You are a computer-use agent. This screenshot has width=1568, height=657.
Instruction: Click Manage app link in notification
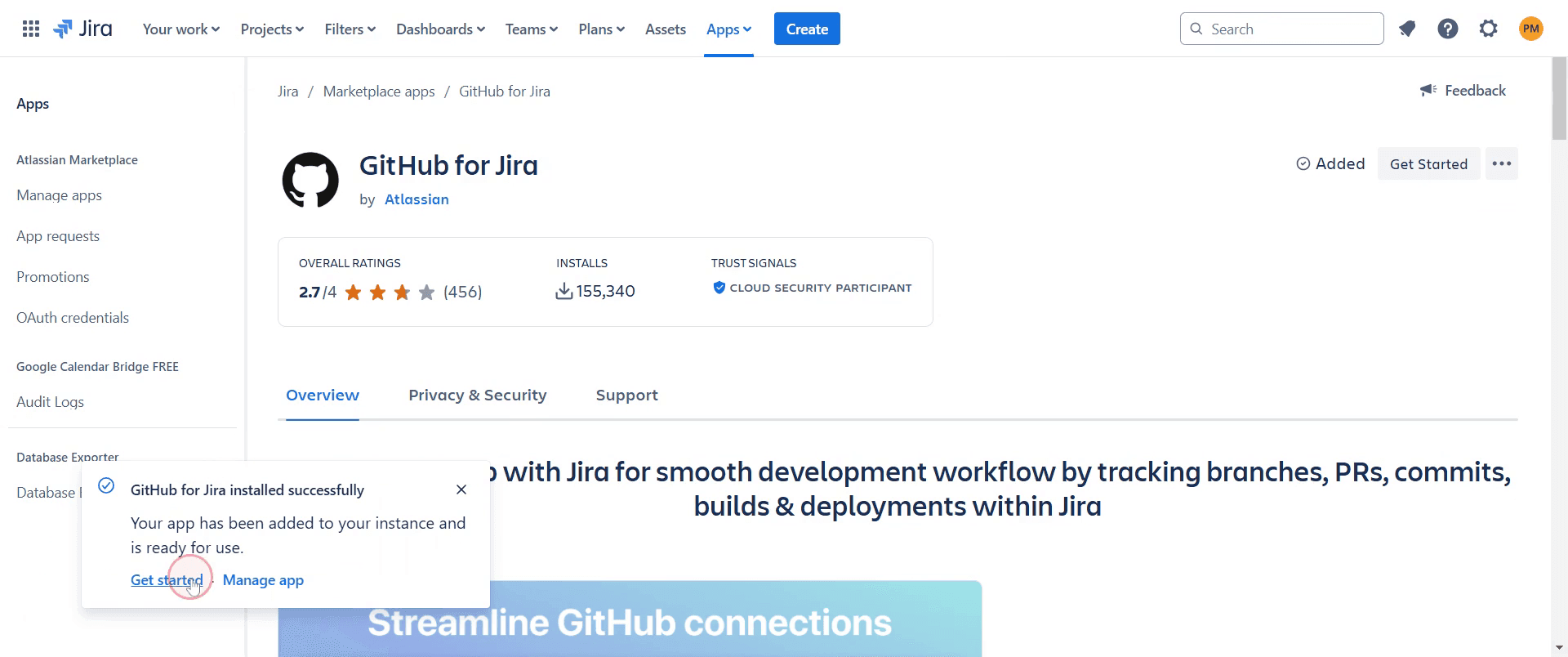(x=263, y=580)
